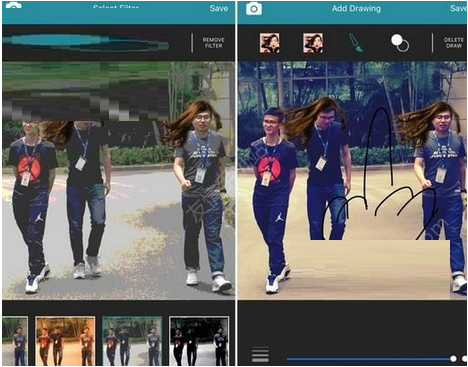Tap the camera icon in Add Drawing header
This screenshot has height=367, width=468.
[254, 9]
